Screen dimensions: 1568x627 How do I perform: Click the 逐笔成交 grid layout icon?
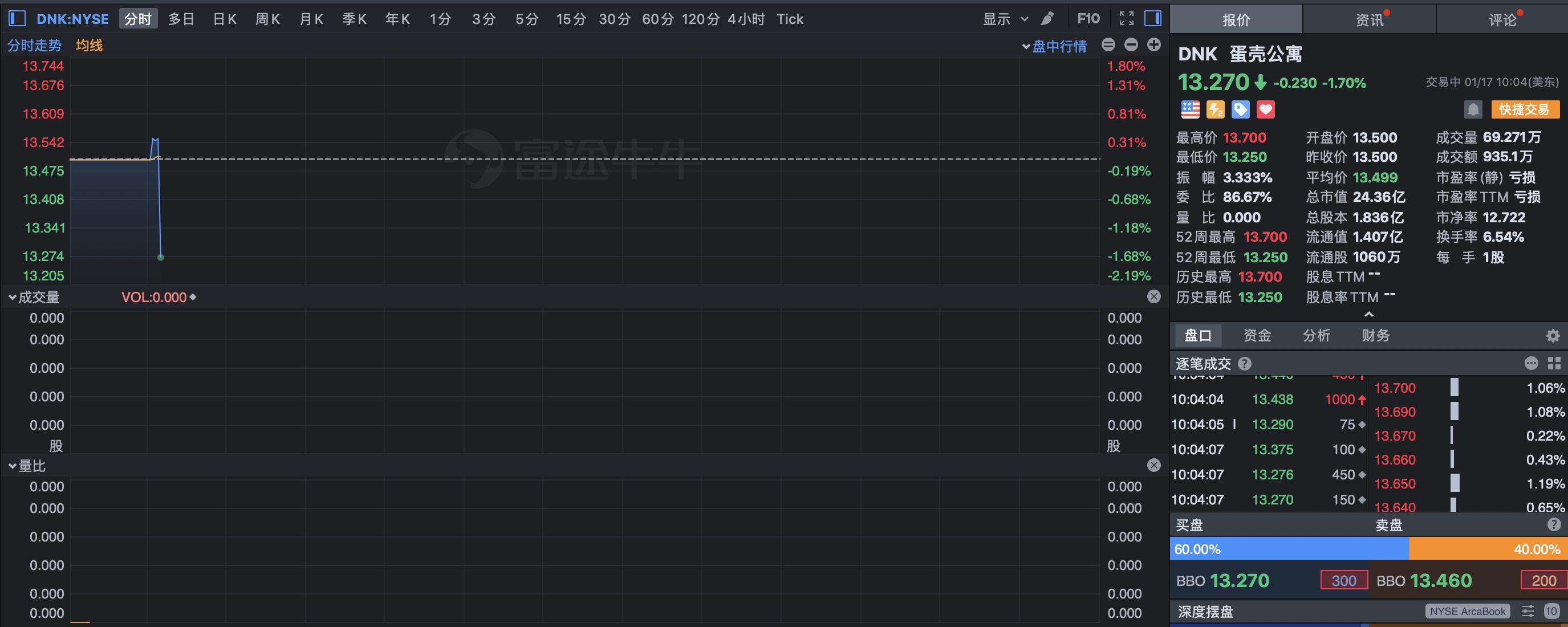1554,364
